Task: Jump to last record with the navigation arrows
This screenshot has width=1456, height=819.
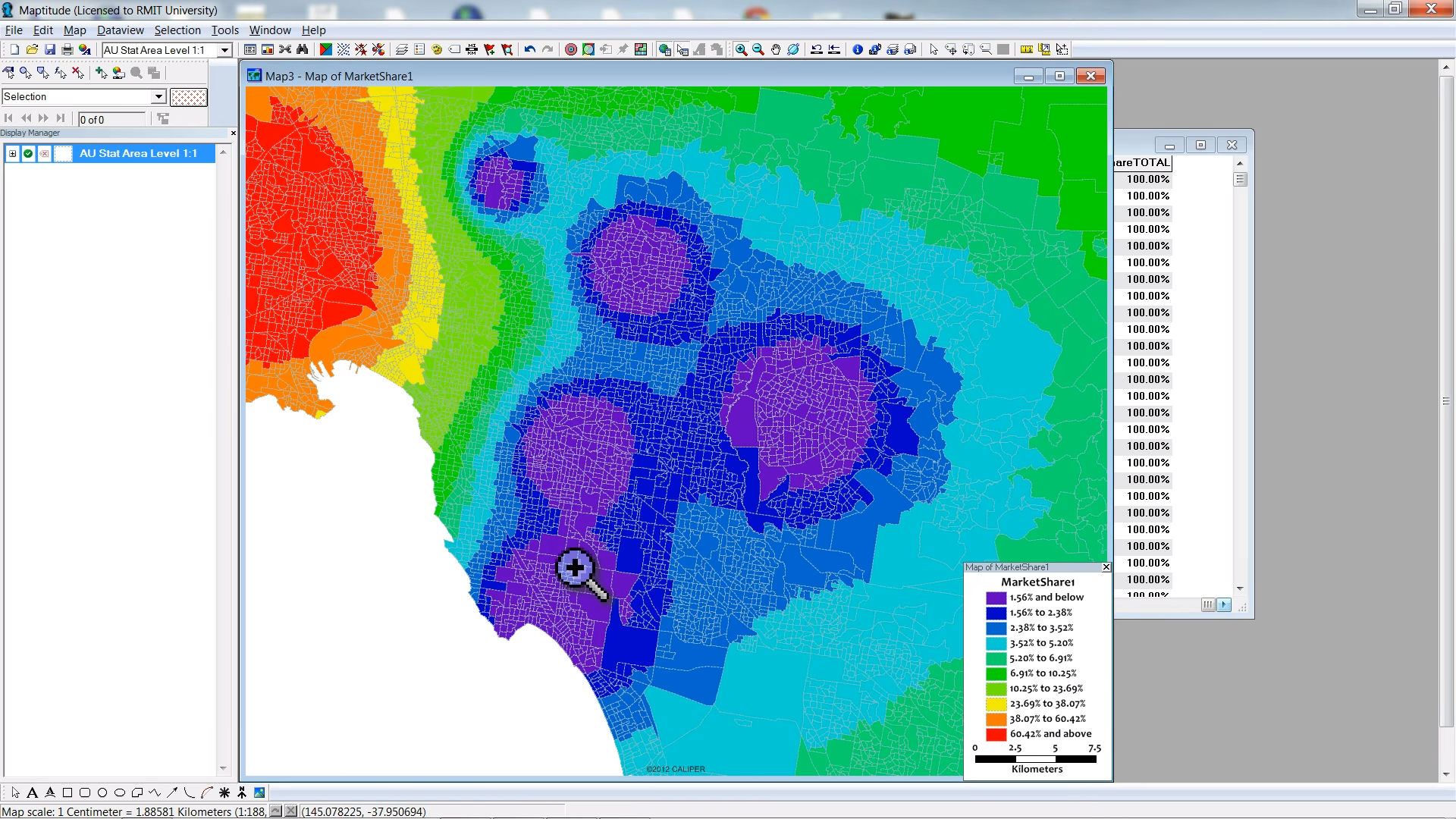Action: point(61,118)
